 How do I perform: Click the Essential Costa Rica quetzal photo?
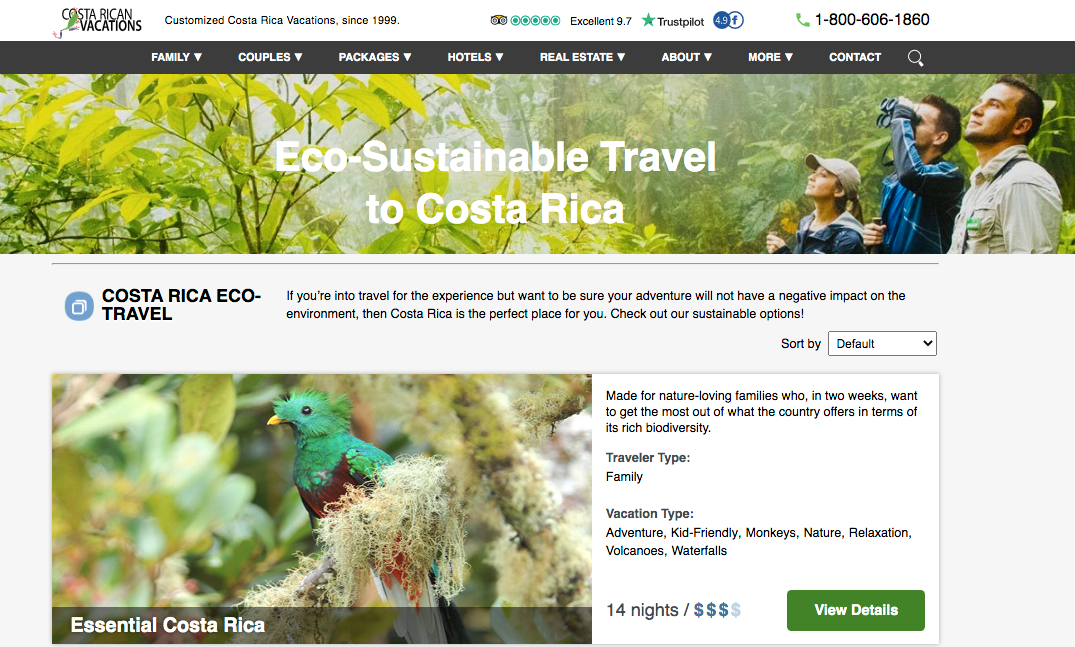322,490
